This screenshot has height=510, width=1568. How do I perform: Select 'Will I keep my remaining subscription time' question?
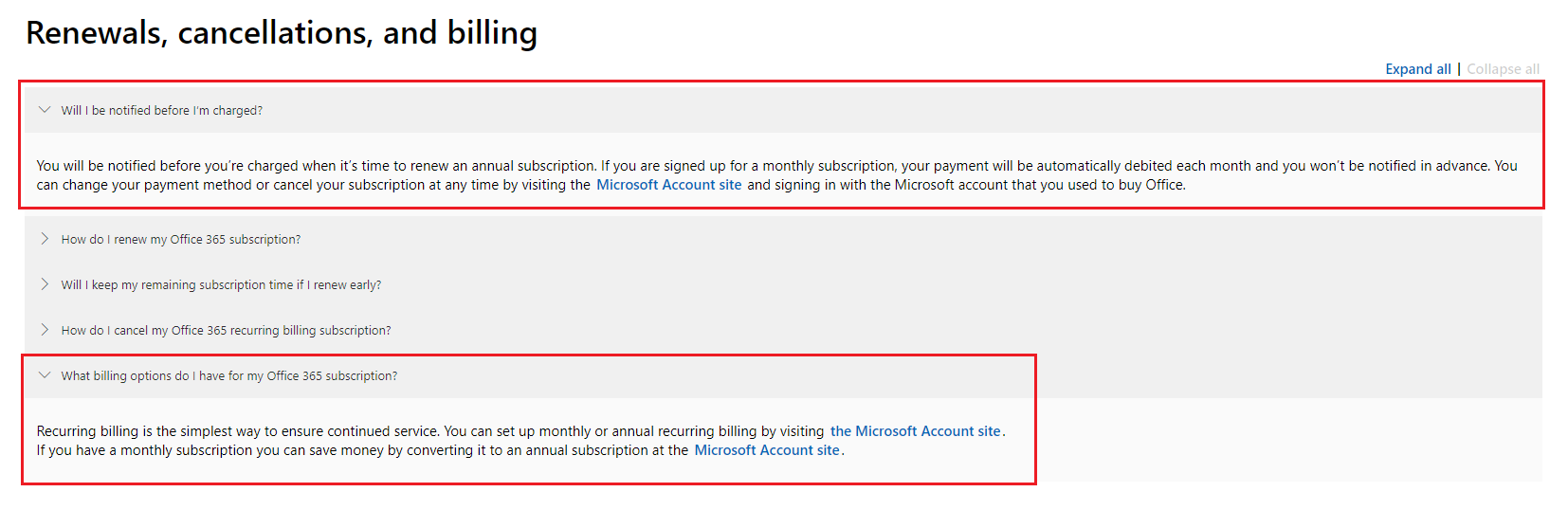(x=221, y=285)
